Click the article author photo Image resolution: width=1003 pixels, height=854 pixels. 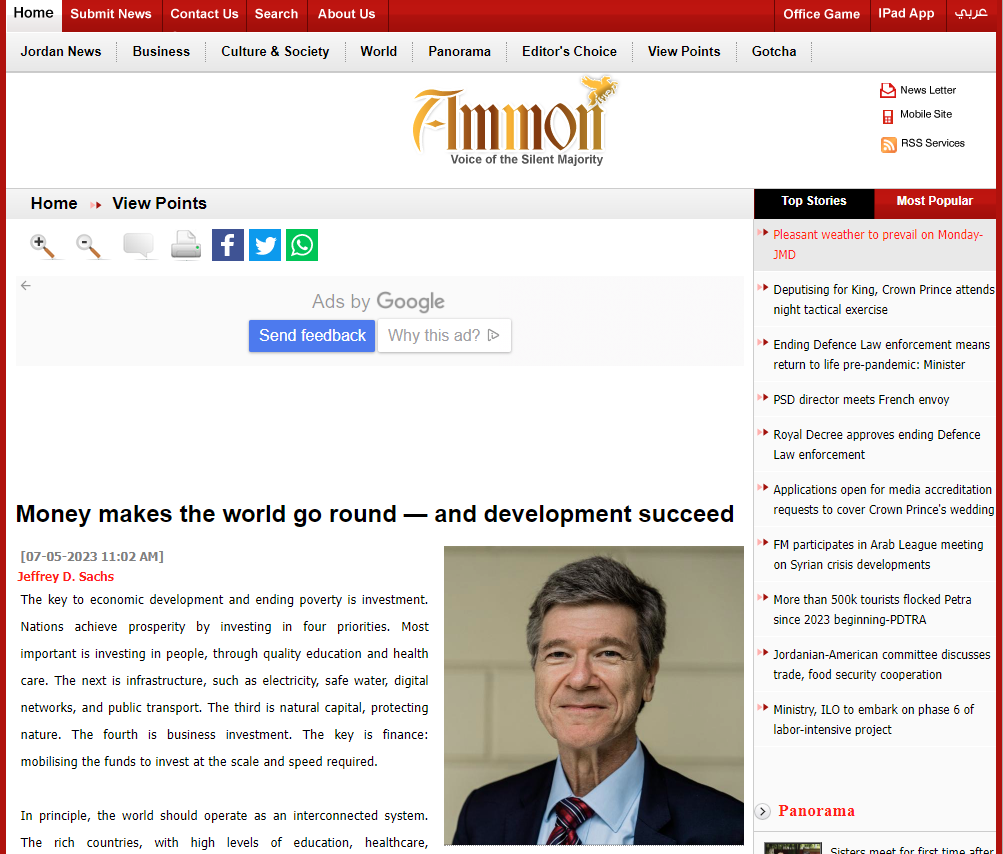click(x=594, y=696)
